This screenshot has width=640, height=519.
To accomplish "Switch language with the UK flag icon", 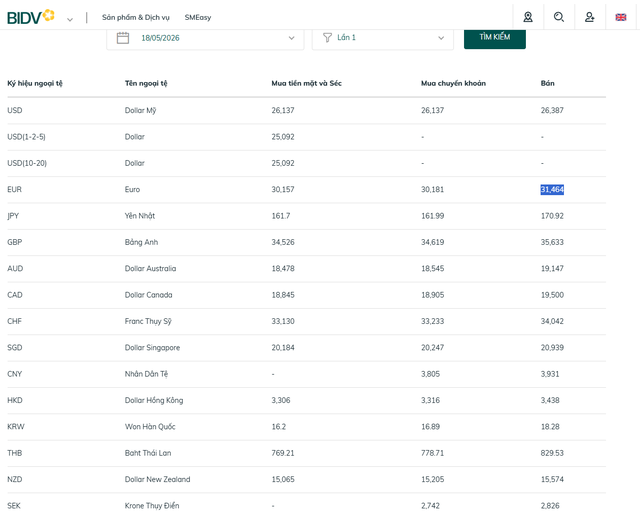I will coord(621,17).
